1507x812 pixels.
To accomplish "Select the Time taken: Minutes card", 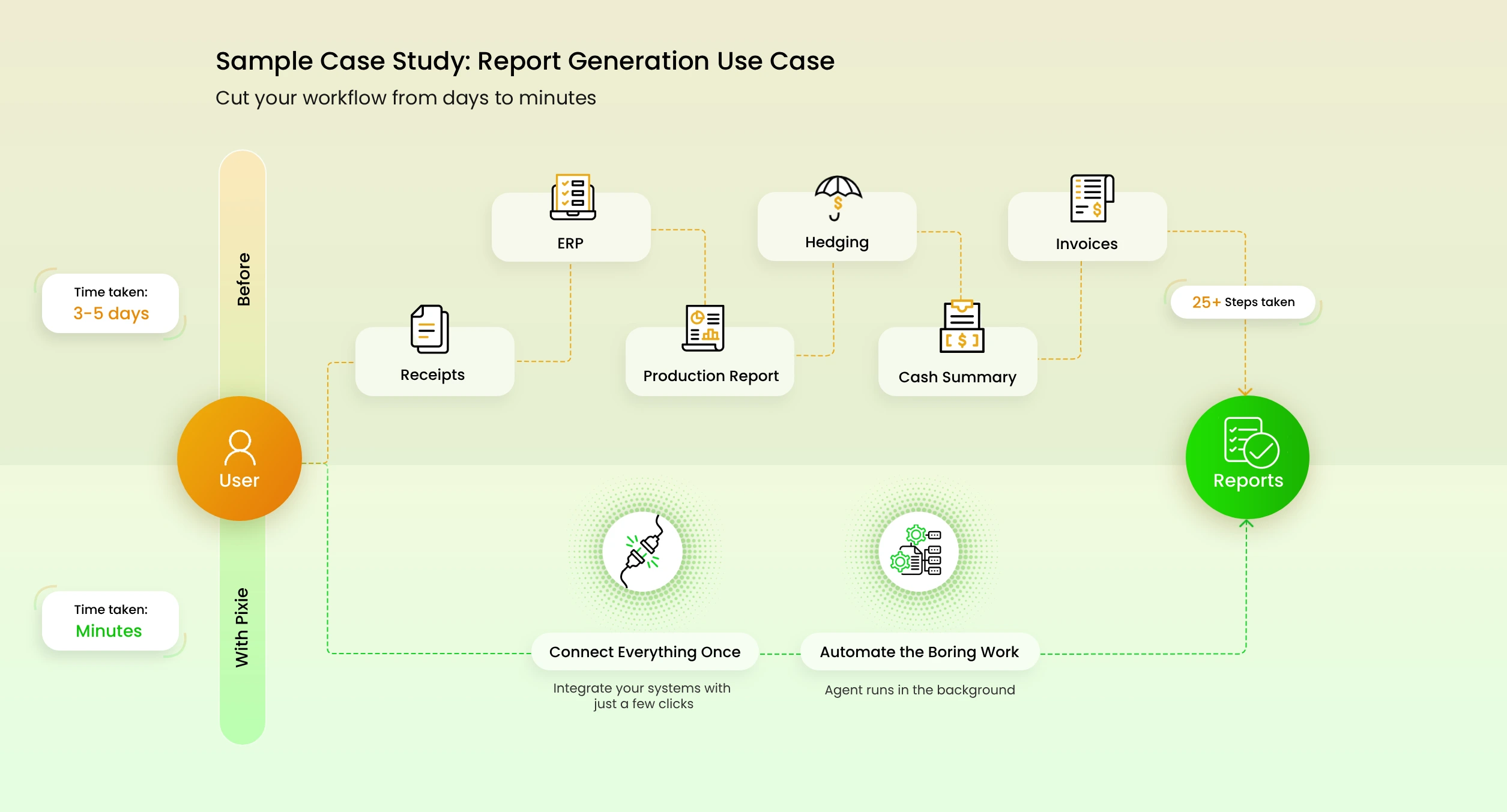I will 110,621.
